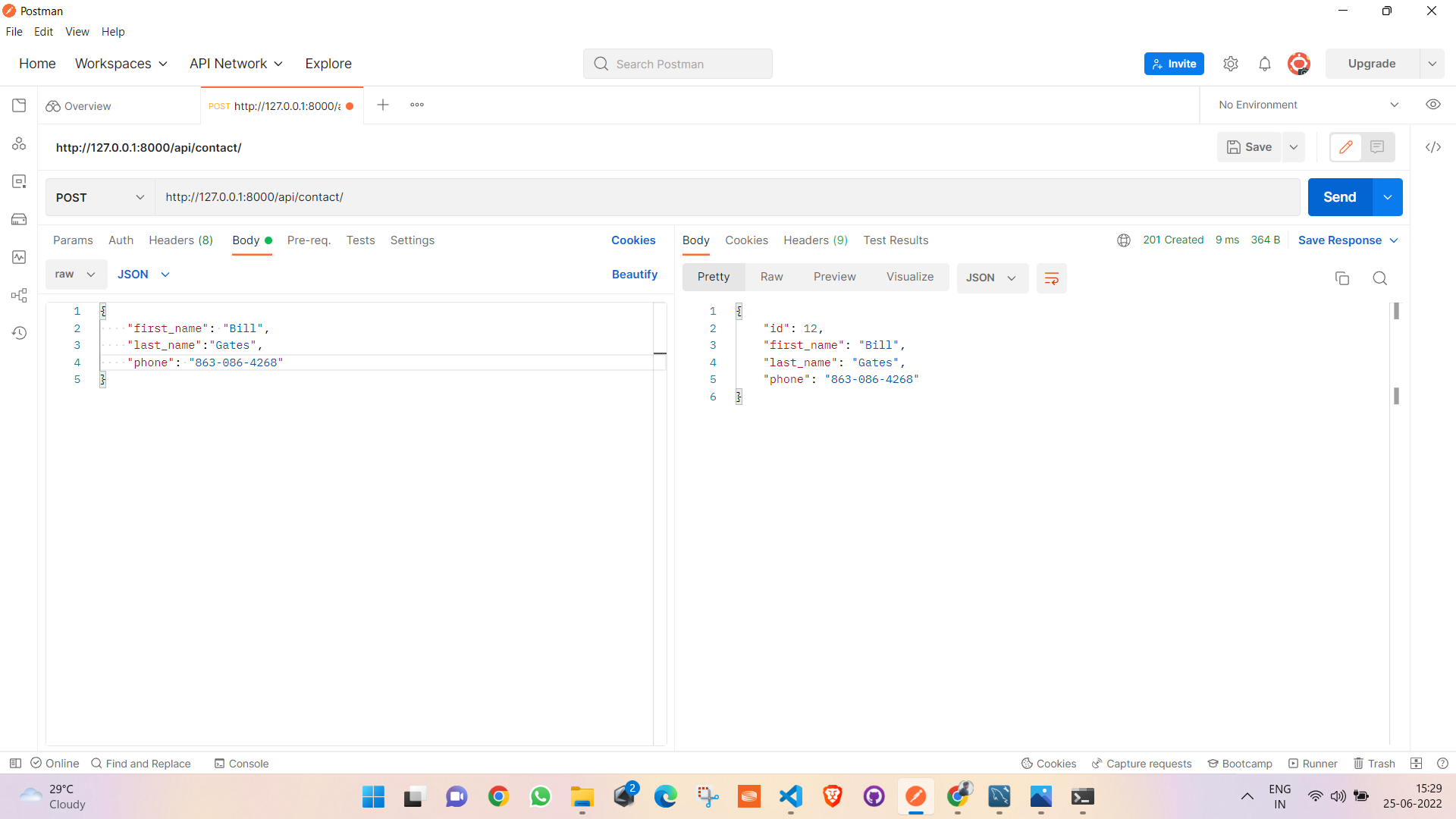The width and height of the screenshot is (1456, 819).
Task: Toggle the code snippet panel
Action: pyautogui.click(x=1433, y=147)
